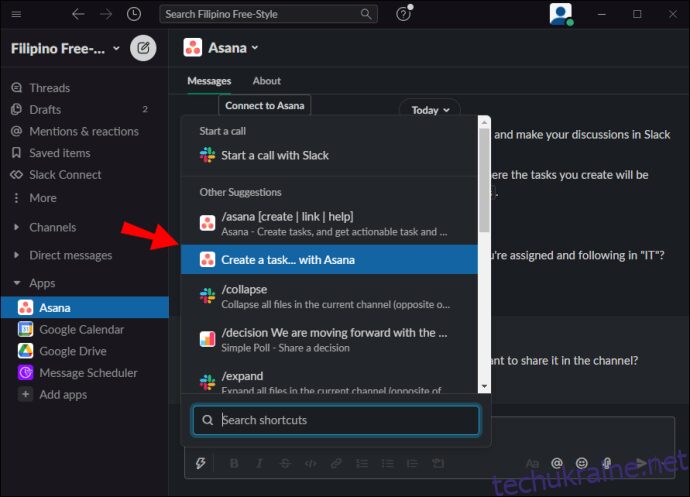Click the Search Filipino Free-Style box
This screenshot has width=690, height=497.
click(x=268, y=14)
